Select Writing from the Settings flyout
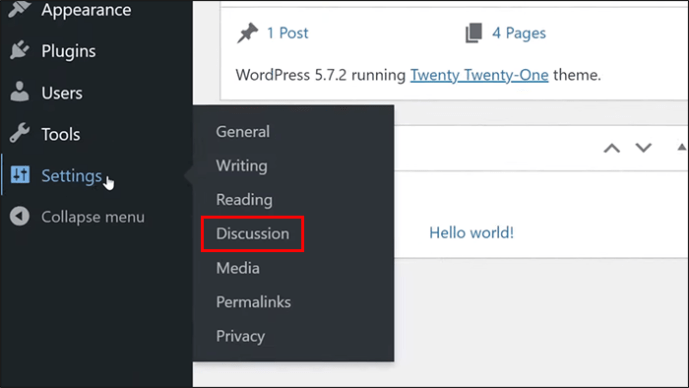This screenshot has width=689, height=388. coord(242,166)
